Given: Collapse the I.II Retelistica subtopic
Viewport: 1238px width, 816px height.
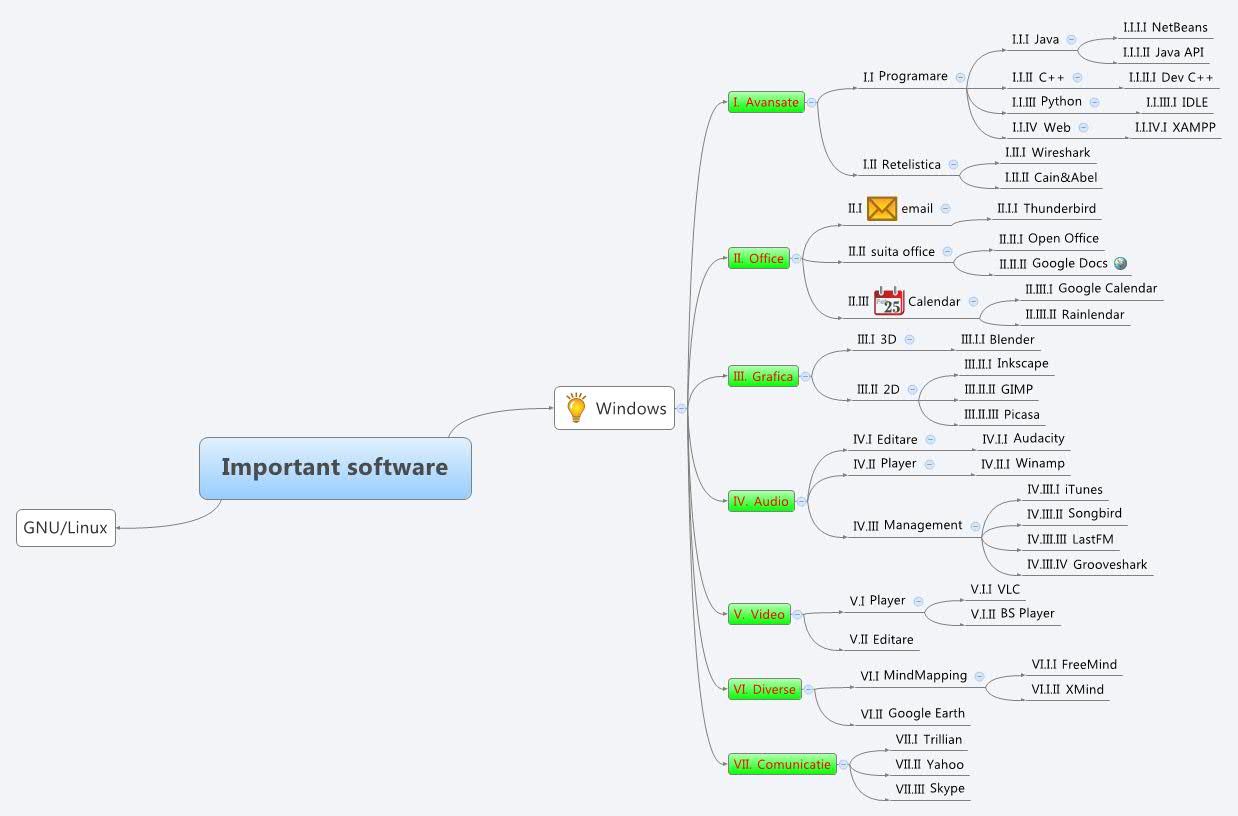Looking at the screenshot, I should [953, 165].
